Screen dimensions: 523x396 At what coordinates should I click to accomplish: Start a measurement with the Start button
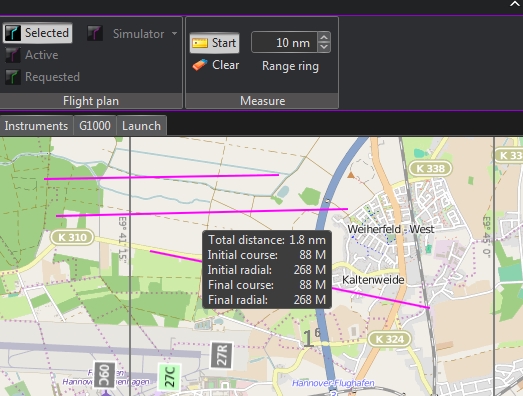point(214,43)
